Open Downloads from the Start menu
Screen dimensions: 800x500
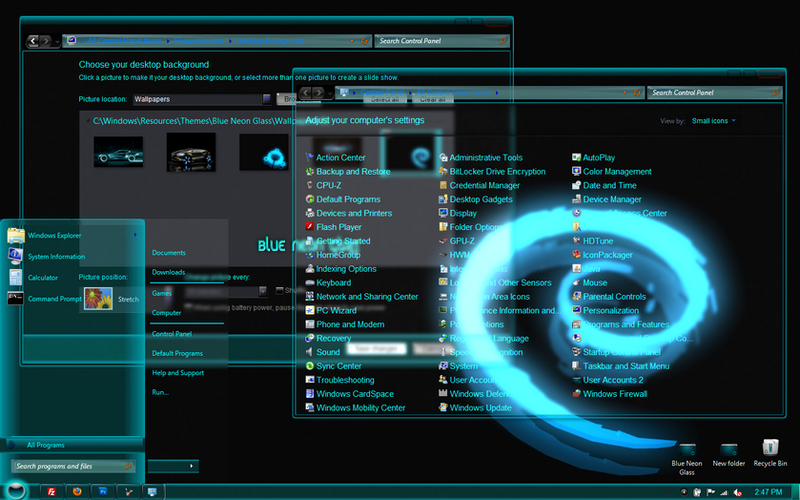(168, 272)
